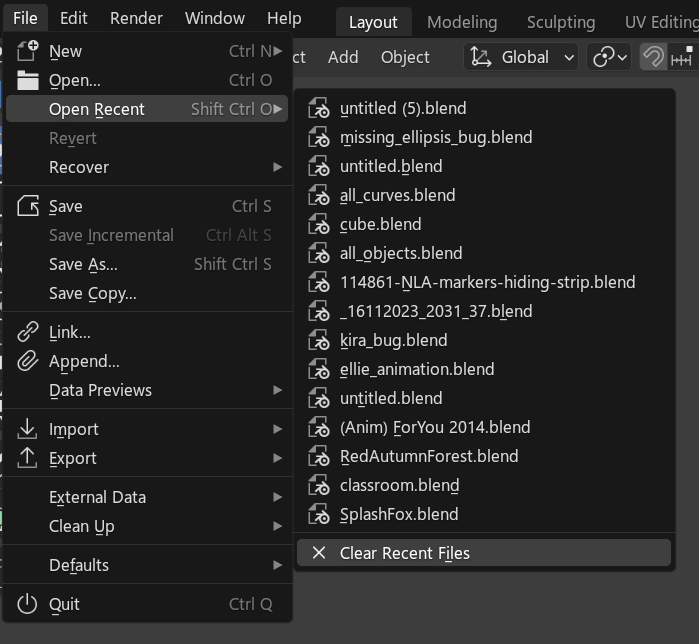The height and width of the screenshot is (644, 699).
Task: Choose the Open... menu entry
Action: pyautogui.click(x=147, y=80)
